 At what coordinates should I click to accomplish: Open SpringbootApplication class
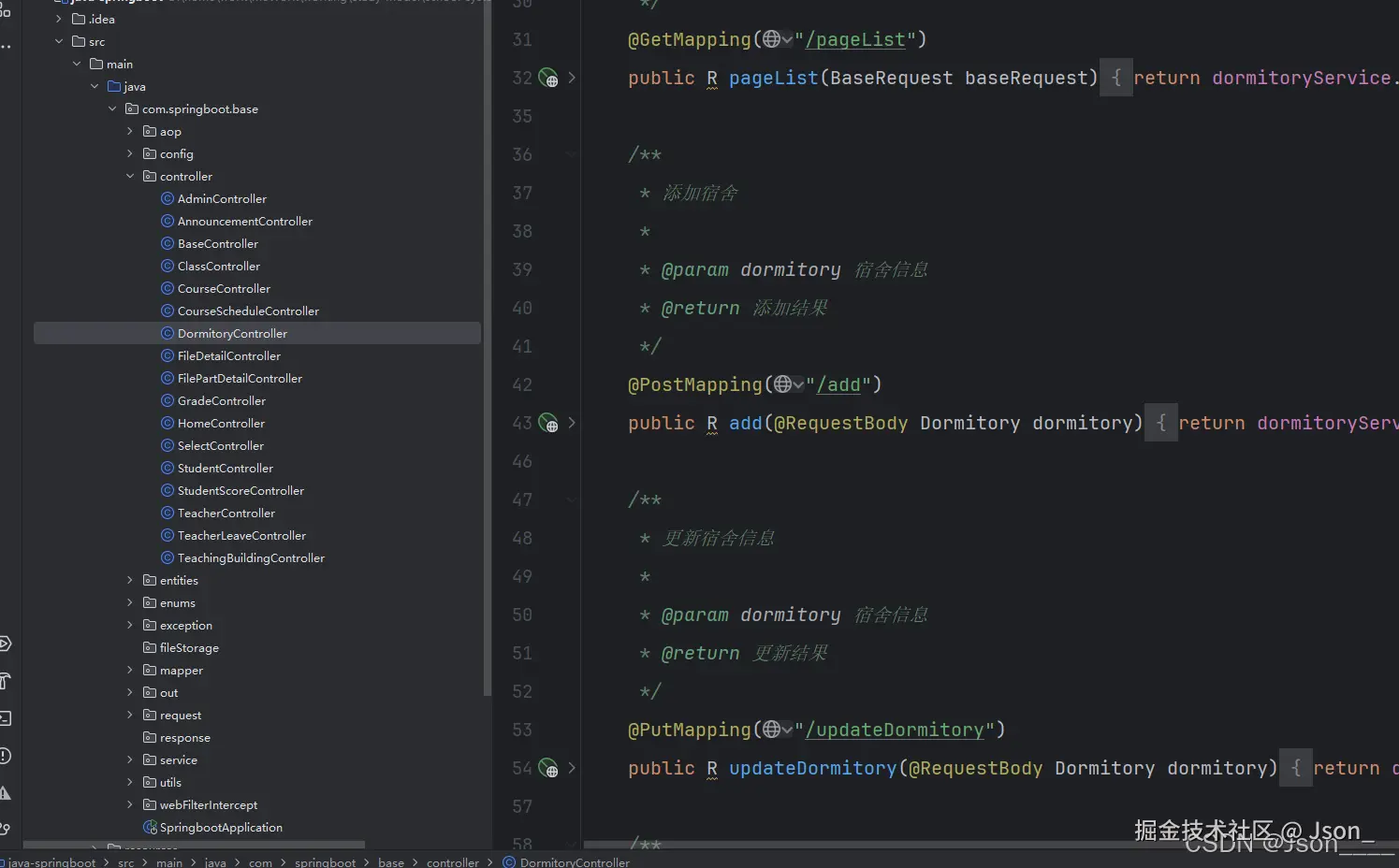click(221, 827)
